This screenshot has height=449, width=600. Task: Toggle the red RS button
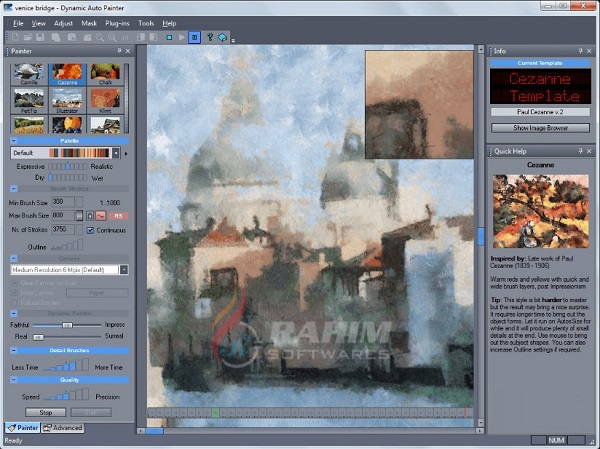118,216
